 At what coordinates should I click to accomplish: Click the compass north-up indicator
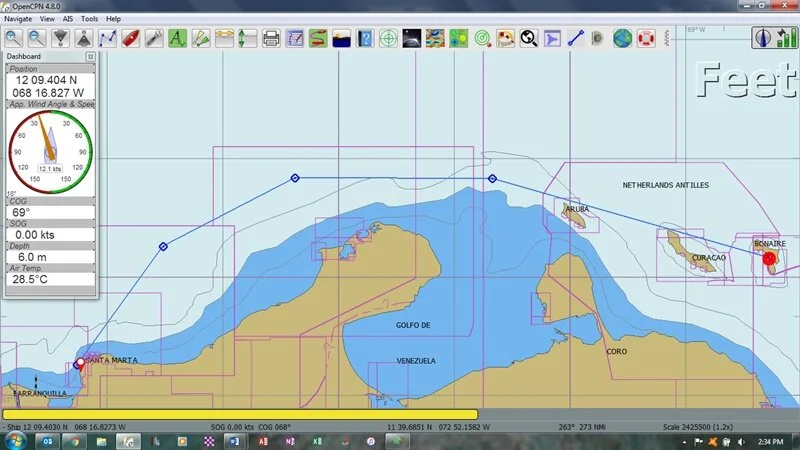tap(763, 38)
